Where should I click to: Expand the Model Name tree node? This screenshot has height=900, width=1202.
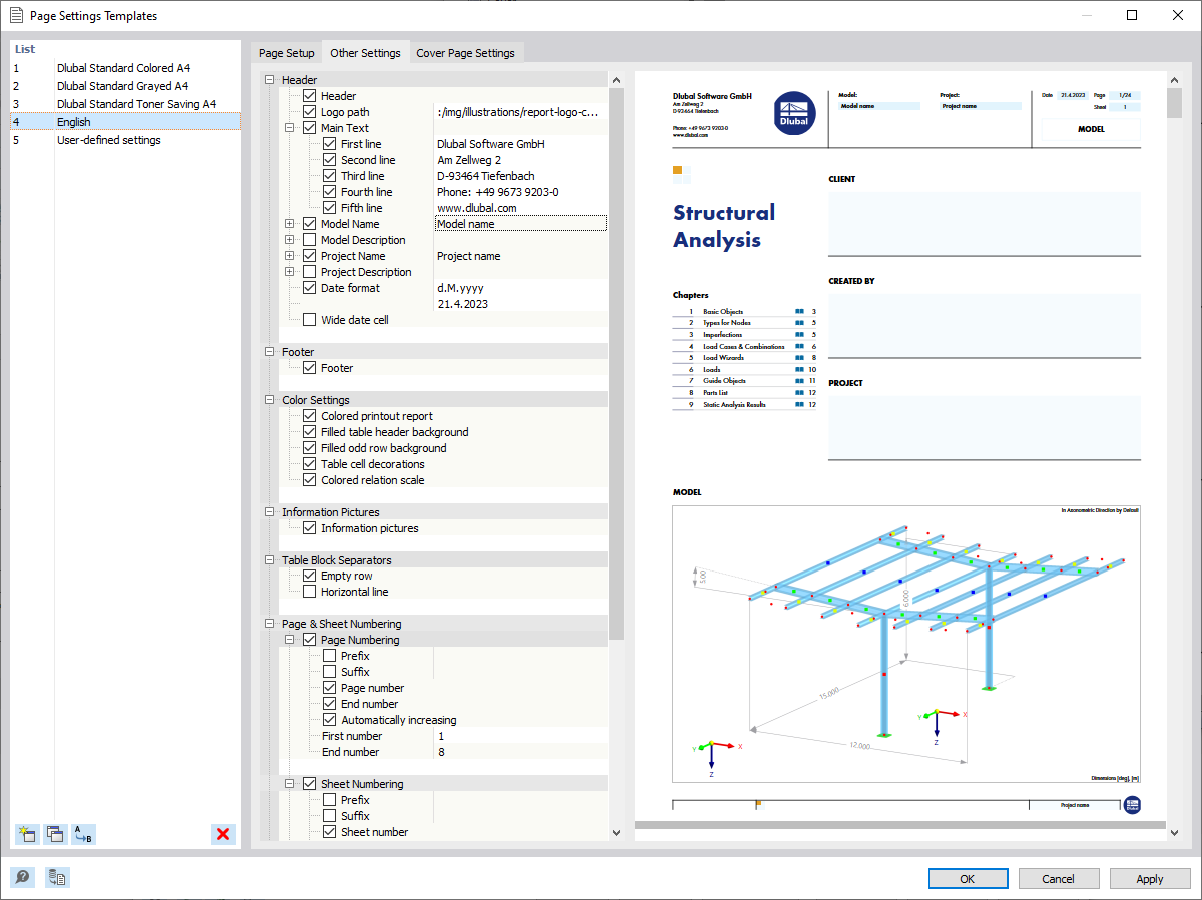point(290,223)
